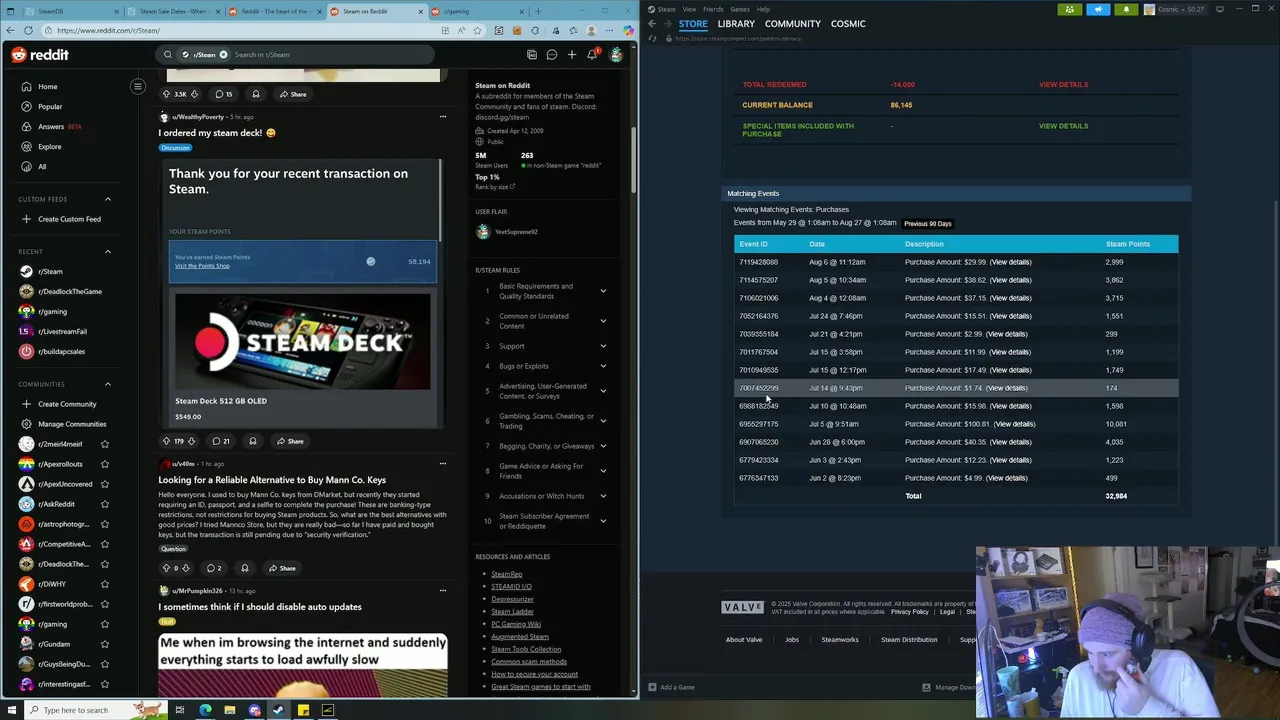Open the Steam View menu
1280x720 pixels.
click(689, 9)
